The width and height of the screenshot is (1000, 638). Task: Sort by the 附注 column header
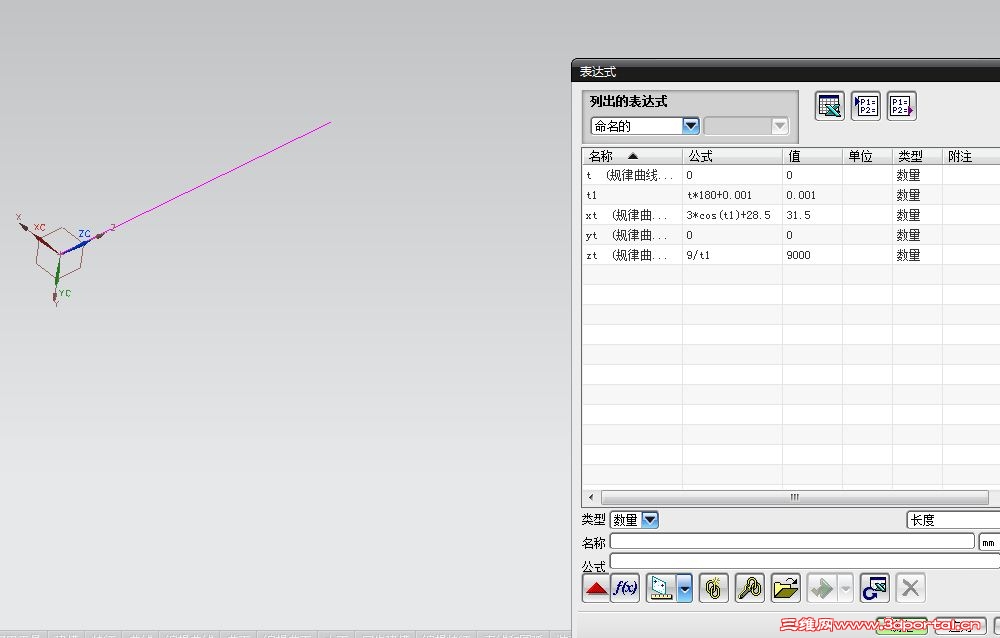point(971,156)
